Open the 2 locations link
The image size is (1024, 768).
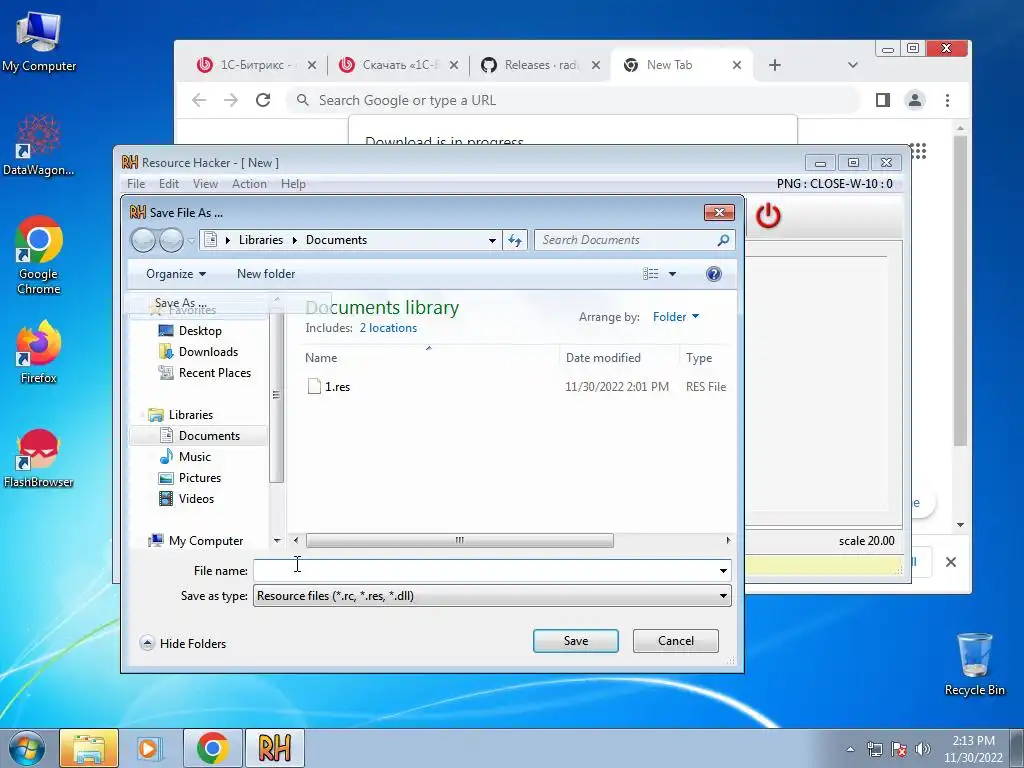point(388,328)
